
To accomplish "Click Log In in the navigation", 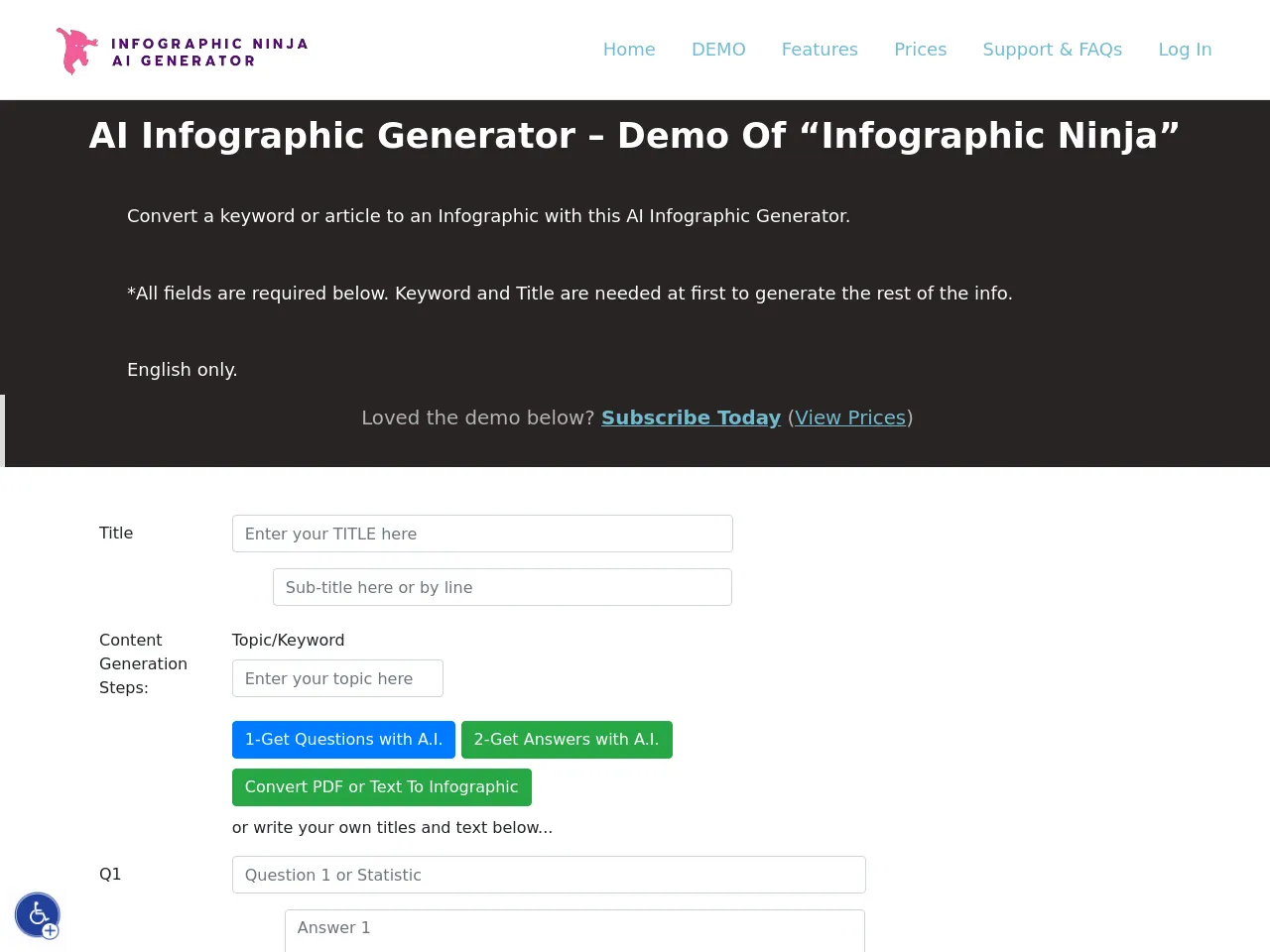I will 1185,50.
